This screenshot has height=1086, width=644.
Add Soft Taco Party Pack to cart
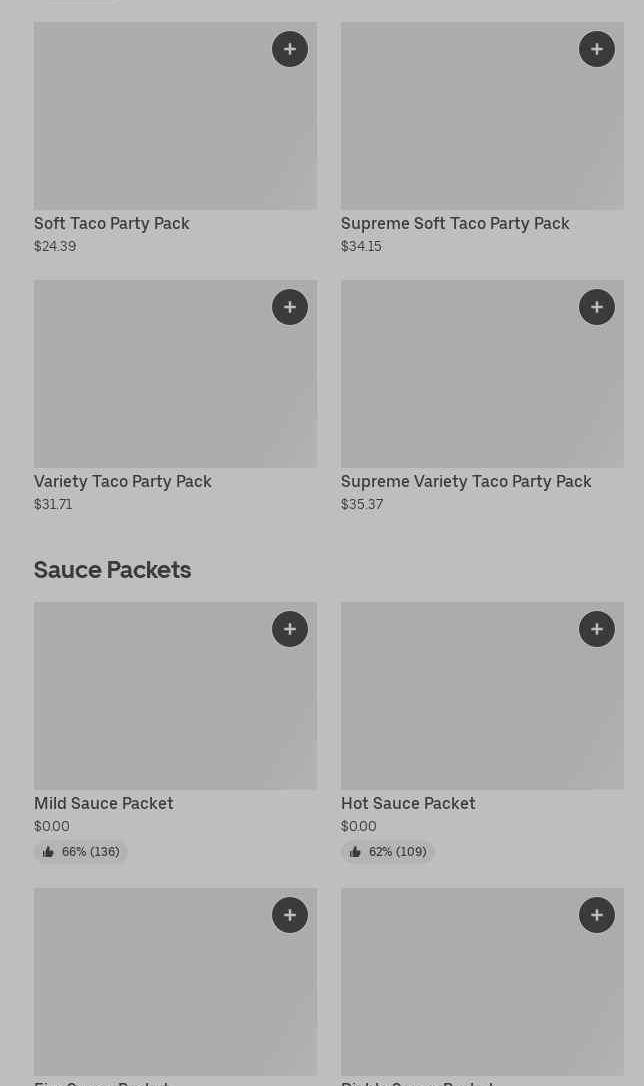[x=290, y=49]
